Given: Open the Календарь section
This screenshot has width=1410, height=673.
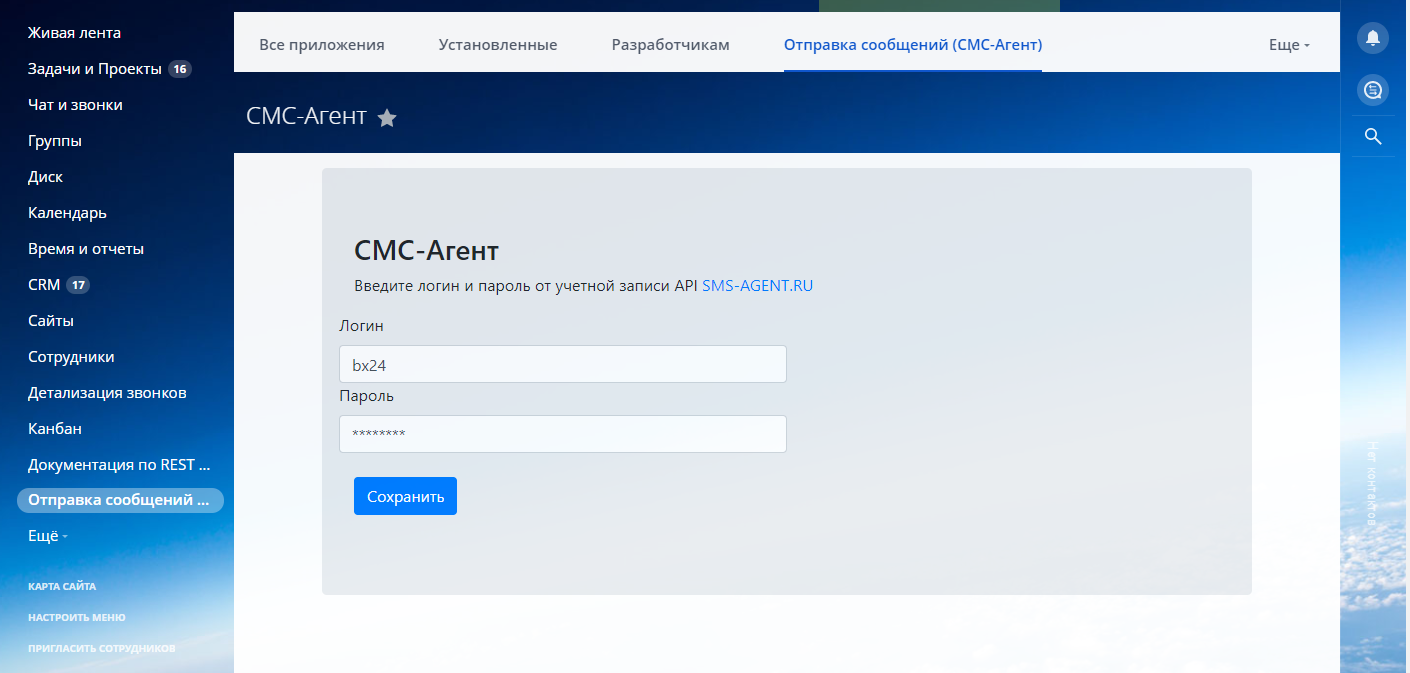Looking at the screenshot, I should 67,213.
